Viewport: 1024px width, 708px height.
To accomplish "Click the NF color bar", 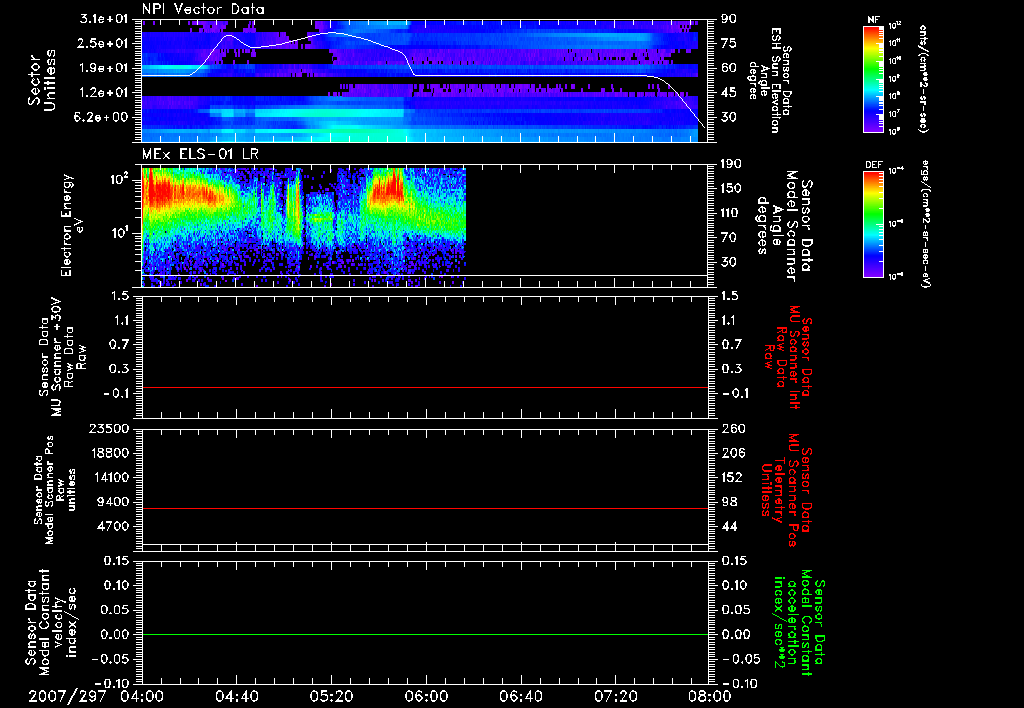I will coord(873,78).
